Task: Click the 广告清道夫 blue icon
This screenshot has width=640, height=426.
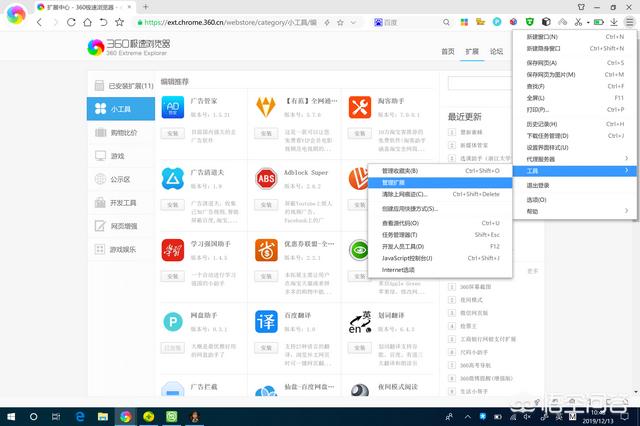Action: tap(173, 178)
